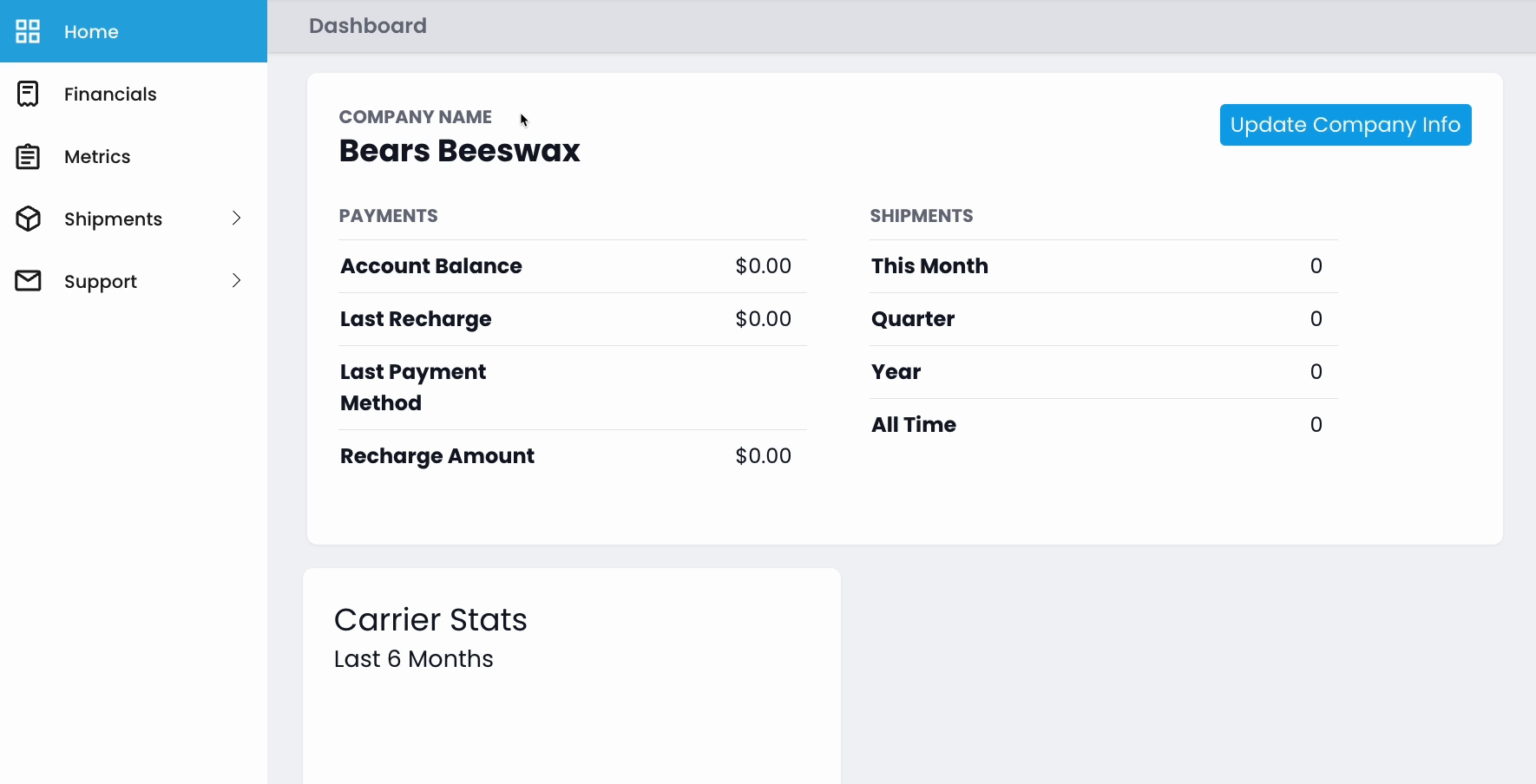Expand the Shipments submenu chevron
1536x784 pixels.
point(236,219)
